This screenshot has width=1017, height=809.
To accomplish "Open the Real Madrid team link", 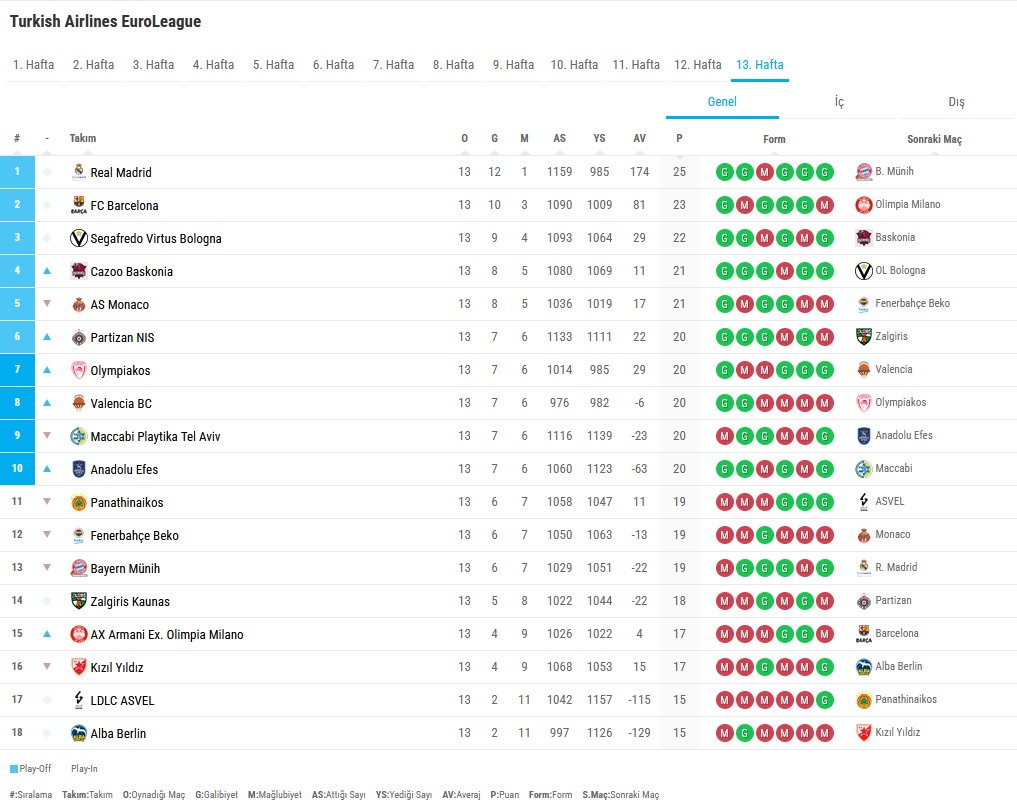I will pyautogui.click(x=121, y=173).
